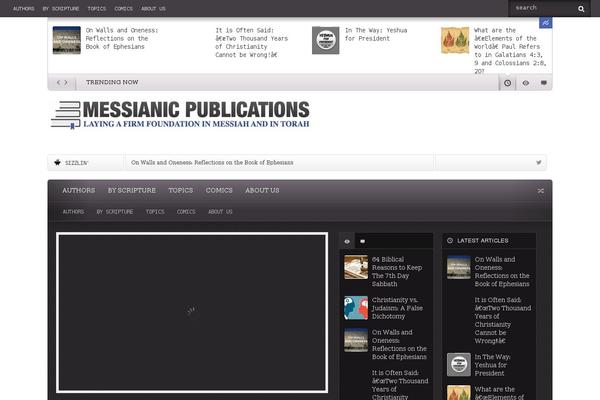Viewport: 600px width, 400px height.
Task: Open By Scripture in the small sub menu
Action: pos(115,212)
